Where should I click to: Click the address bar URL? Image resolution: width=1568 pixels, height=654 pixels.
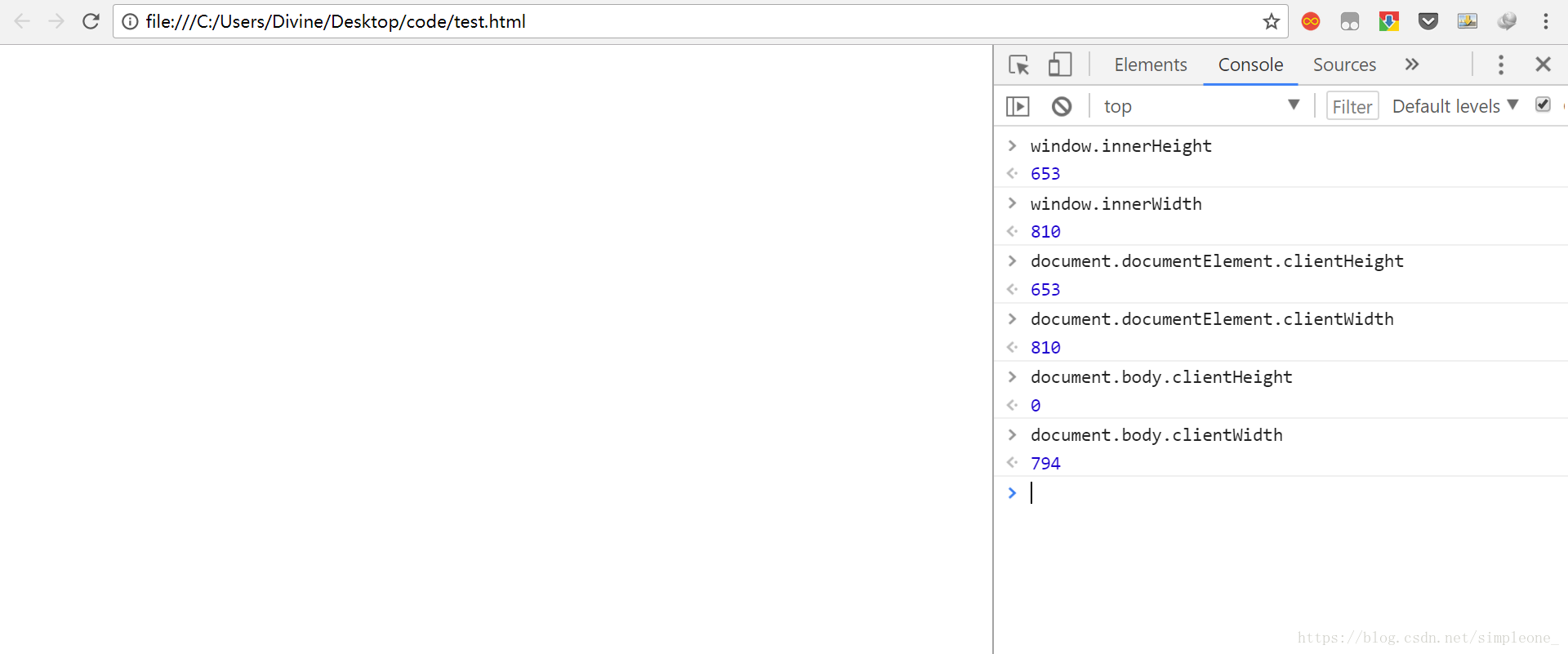(x=336, y=21)
